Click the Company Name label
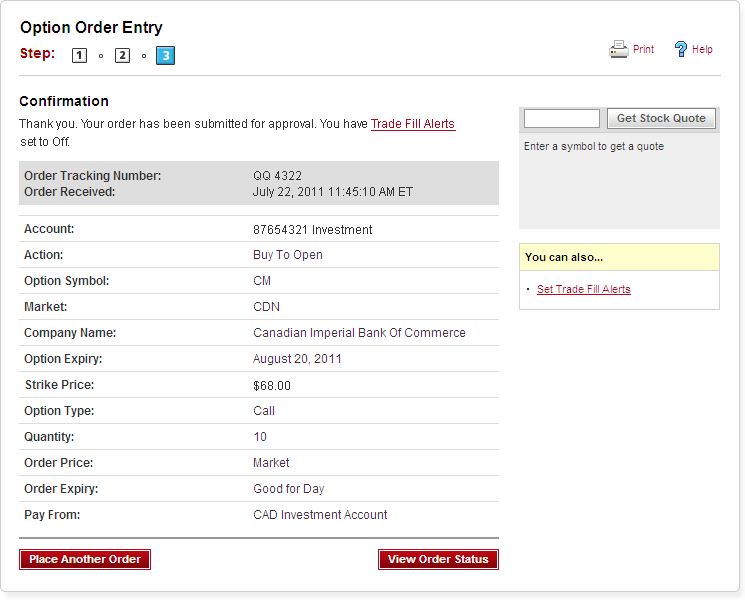Image resolution: width=745 pixels, height=600 pixels. click(70, 333)
